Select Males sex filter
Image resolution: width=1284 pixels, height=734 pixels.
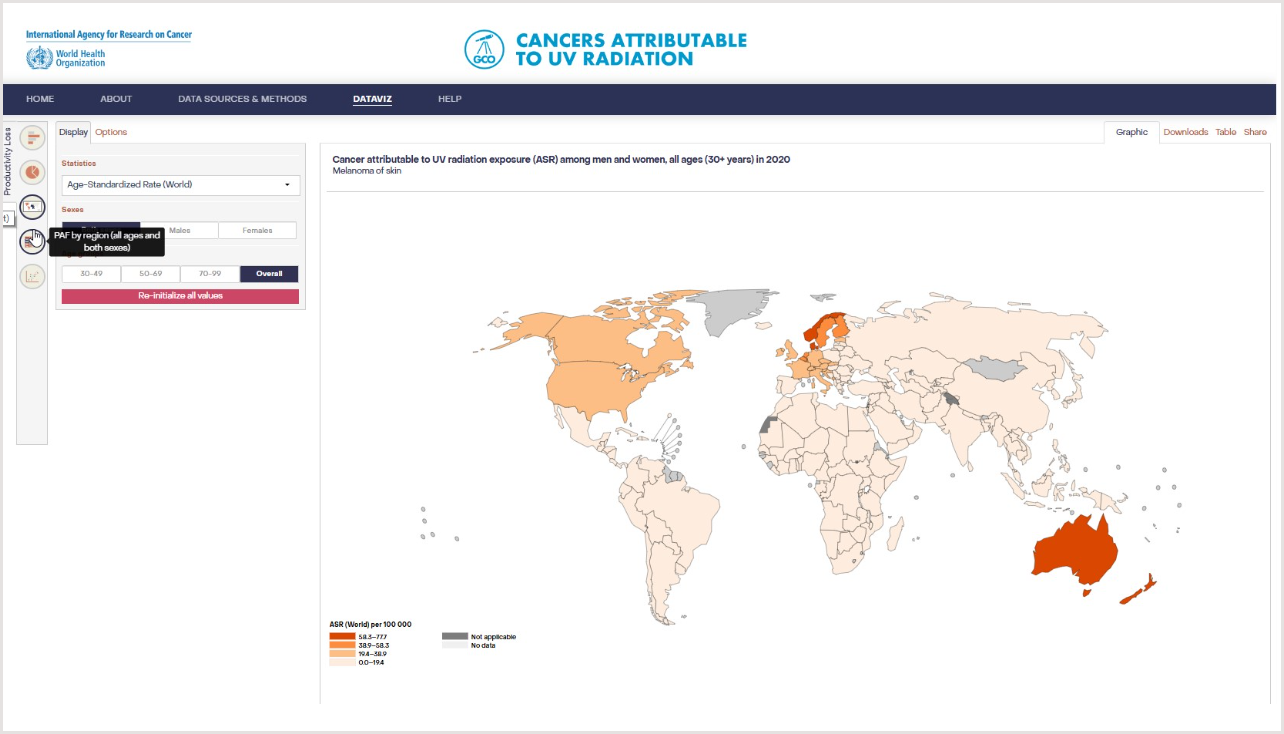pyautogui.click(x=179, y=230)
